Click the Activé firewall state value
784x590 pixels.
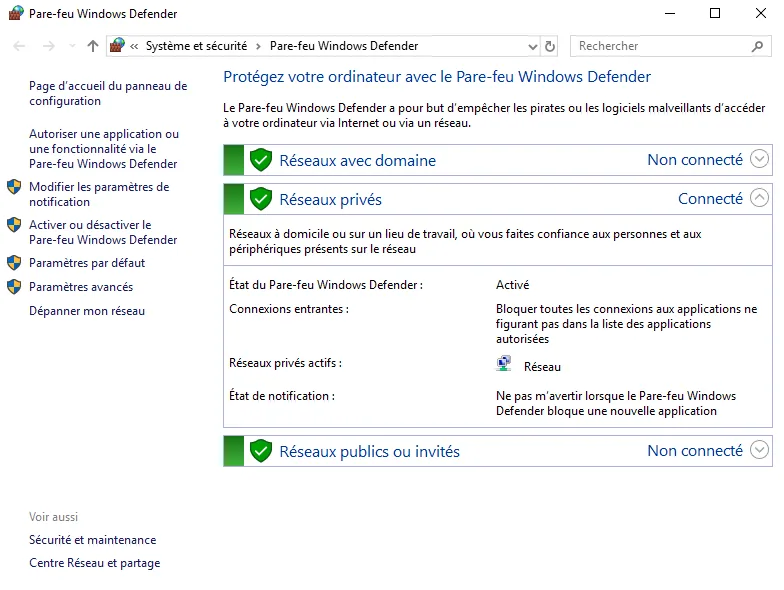coord(512,285)
